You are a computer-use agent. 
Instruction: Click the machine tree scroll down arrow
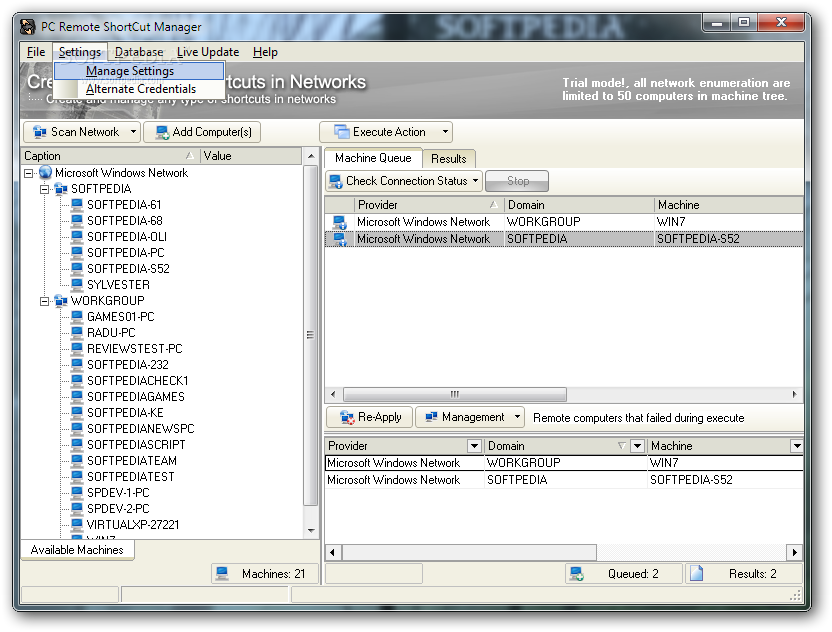point(311,531)
